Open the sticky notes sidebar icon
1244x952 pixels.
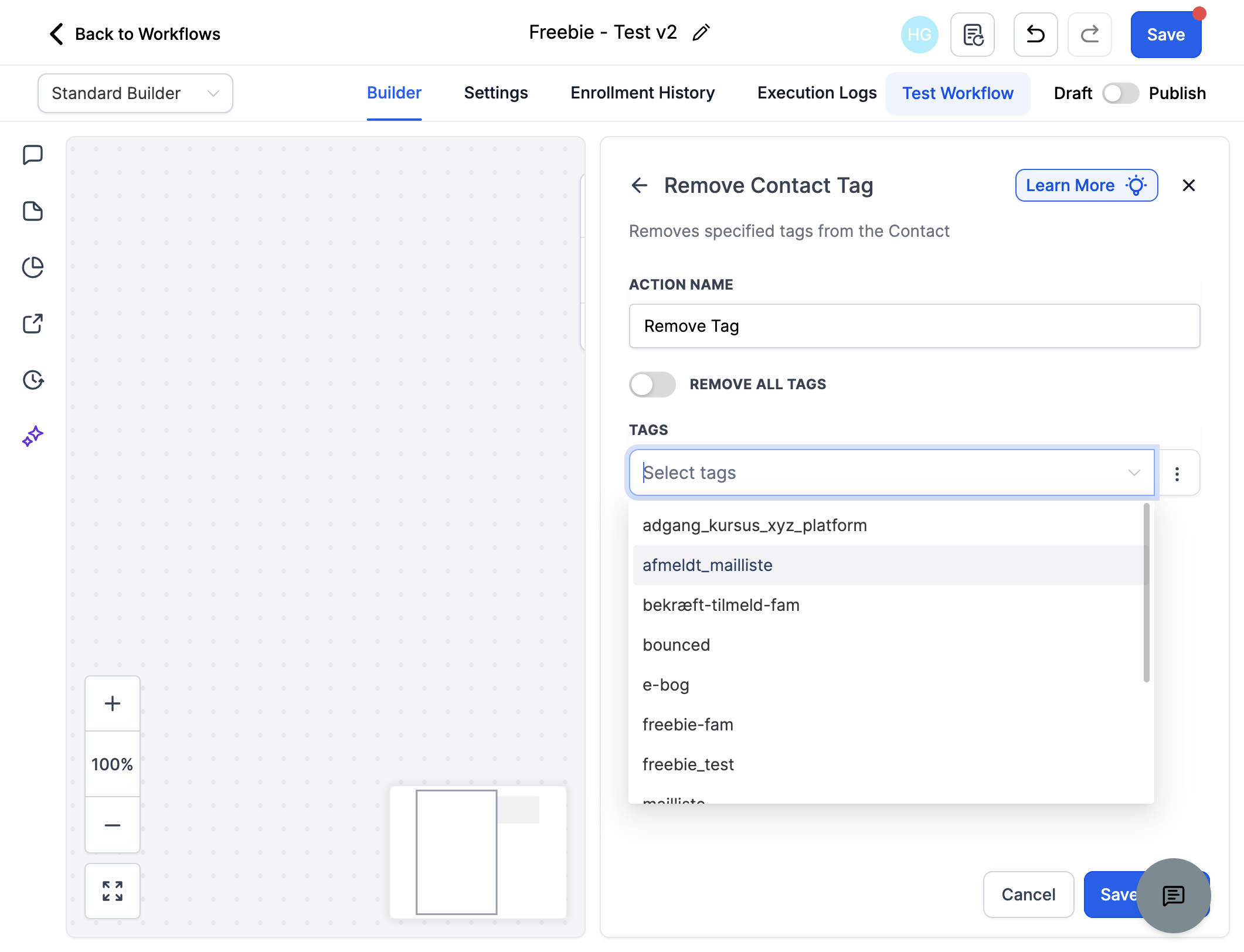(33, 211)
